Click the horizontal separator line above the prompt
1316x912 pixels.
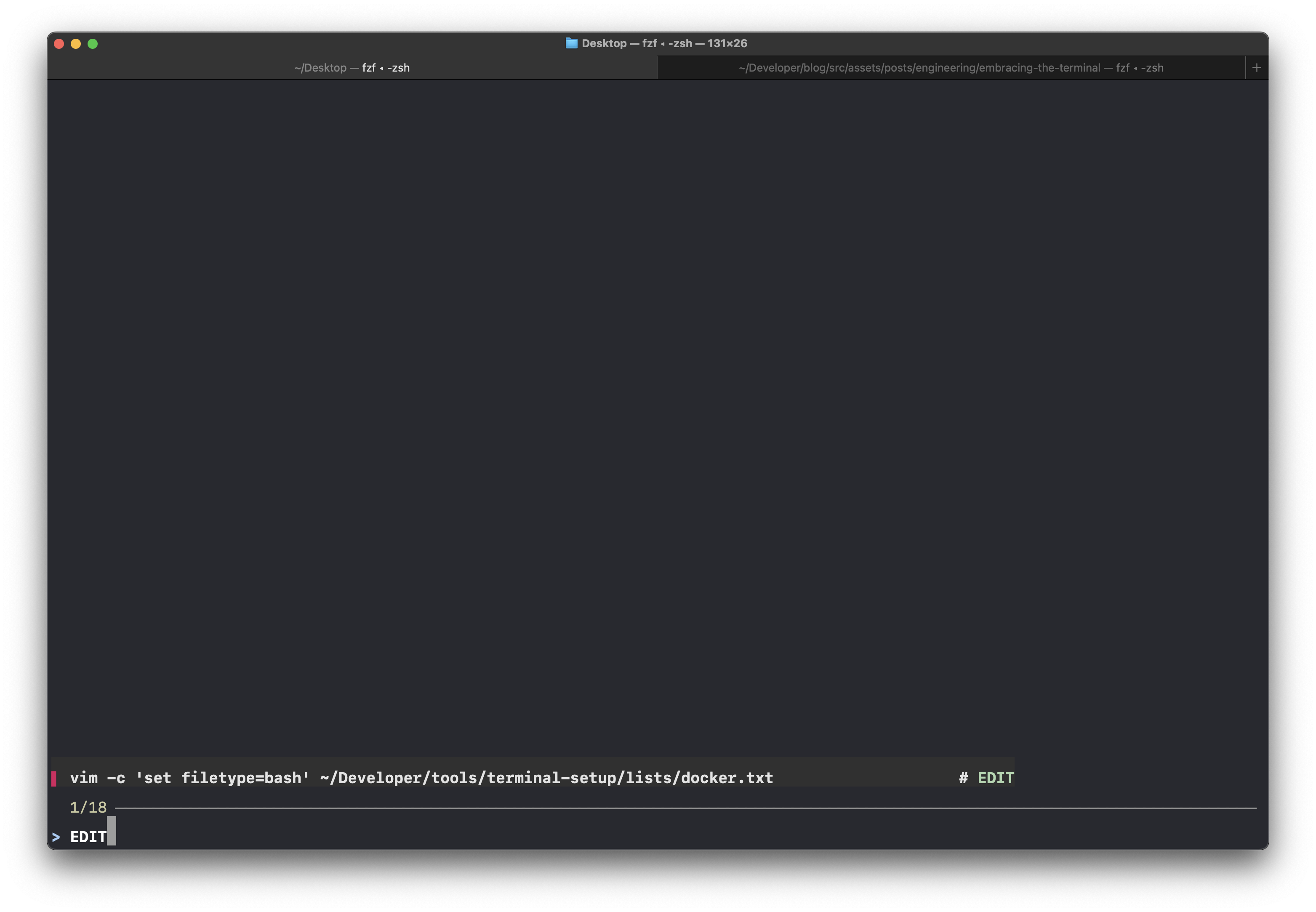pos(685,808)
